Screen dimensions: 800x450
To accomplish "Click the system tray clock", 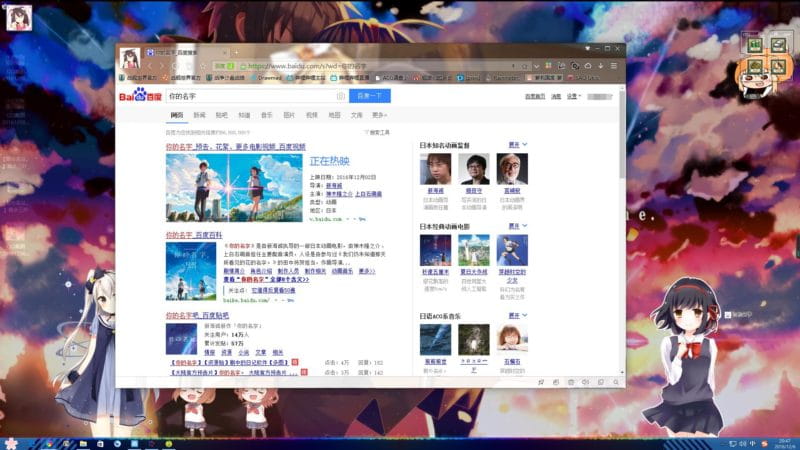I will 785,443.
